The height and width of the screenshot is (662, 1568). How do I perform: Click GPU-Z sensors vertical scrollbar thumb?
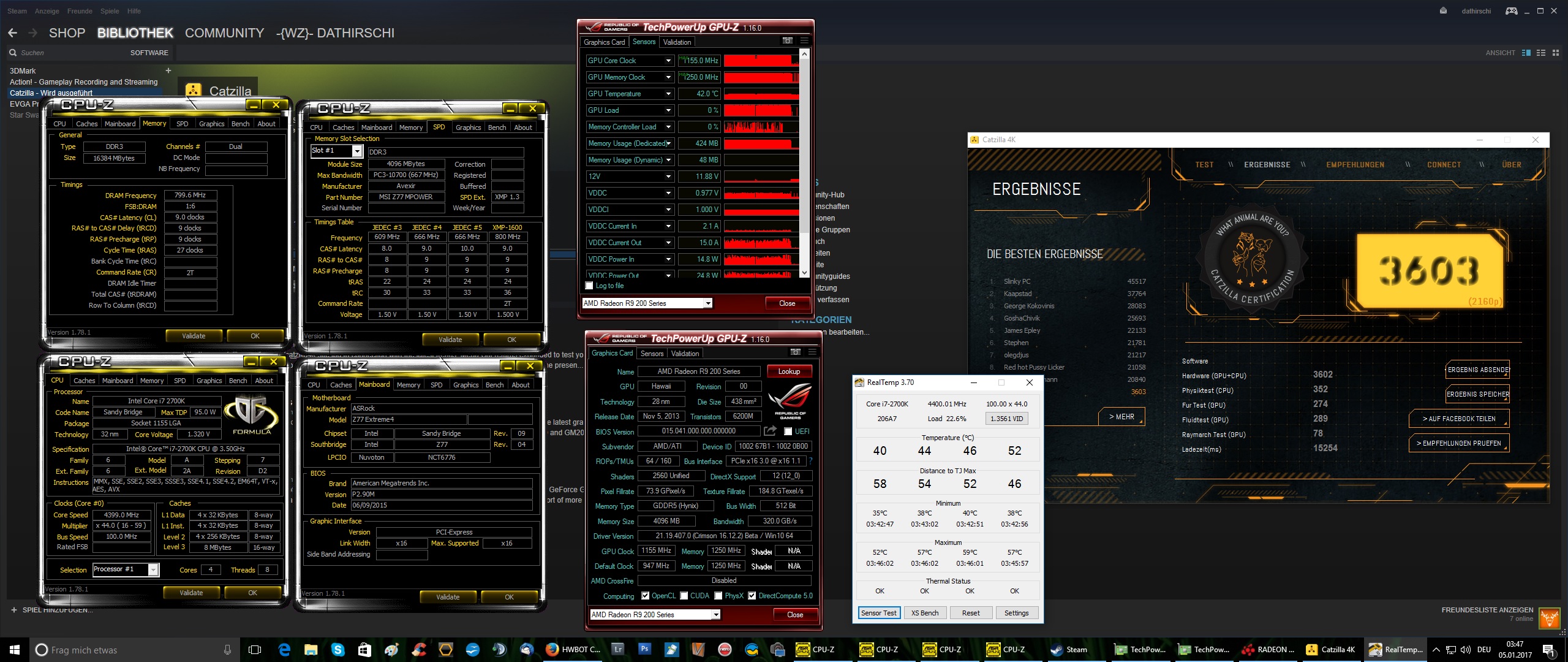(x=804, y=147)
